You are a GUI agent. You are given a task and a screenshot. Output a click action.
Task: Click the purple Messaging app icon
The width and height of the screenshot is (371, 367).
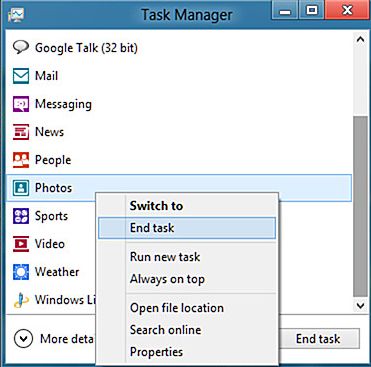coord(21,104)
